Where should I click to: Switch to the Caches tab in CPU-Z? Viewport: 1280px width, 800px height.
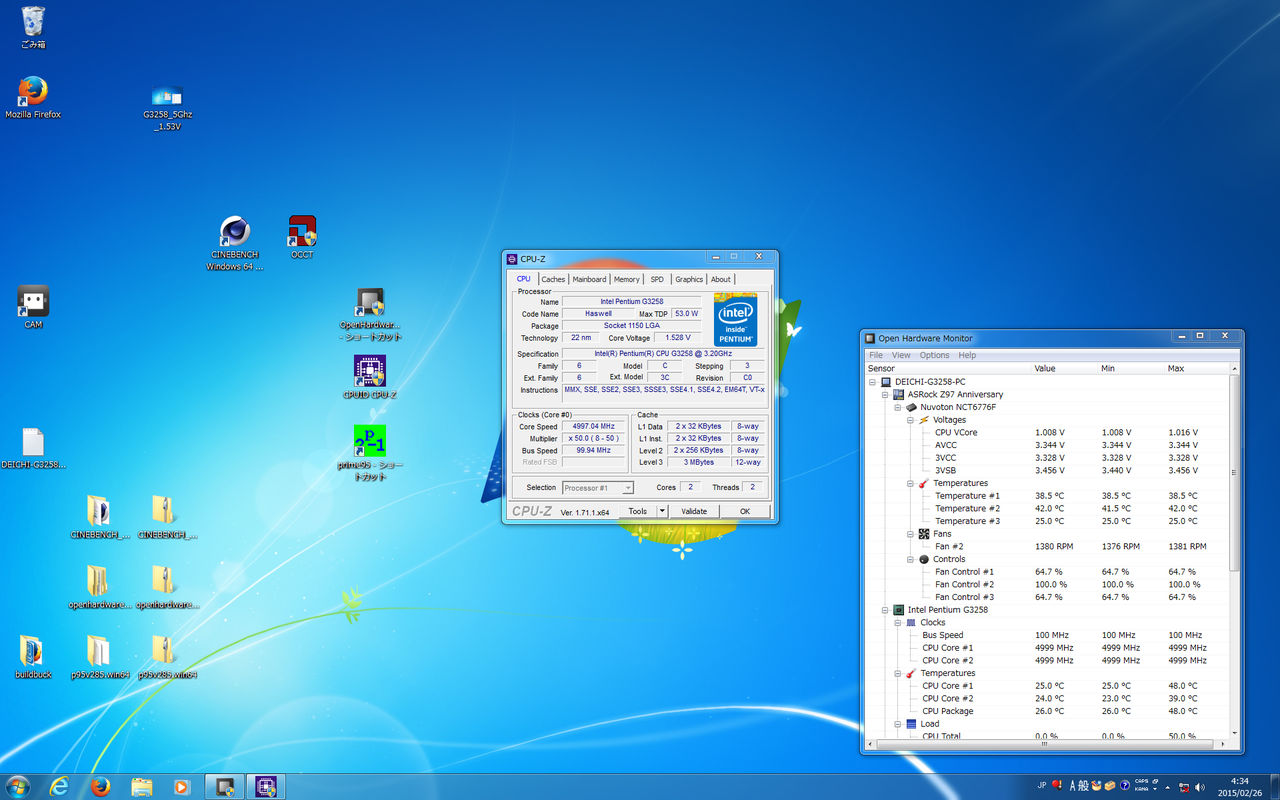(x=553, y=280)
